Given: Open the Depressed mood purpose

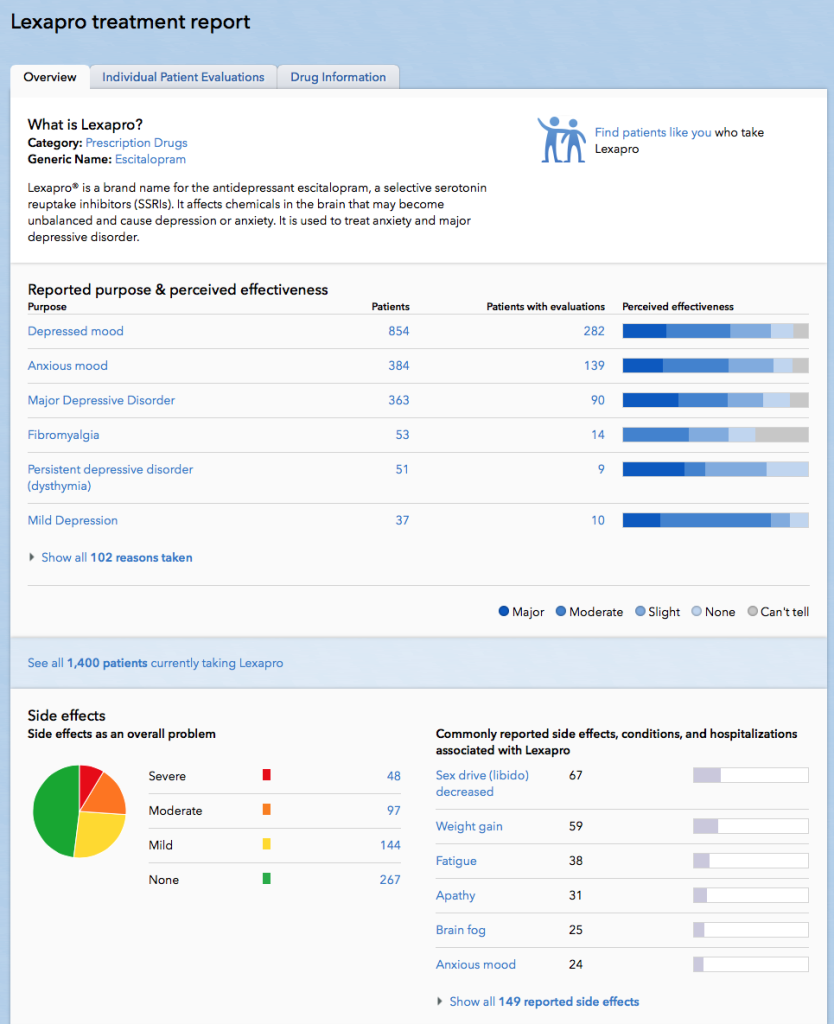Looking at the screenshot, I should point(75,331).
